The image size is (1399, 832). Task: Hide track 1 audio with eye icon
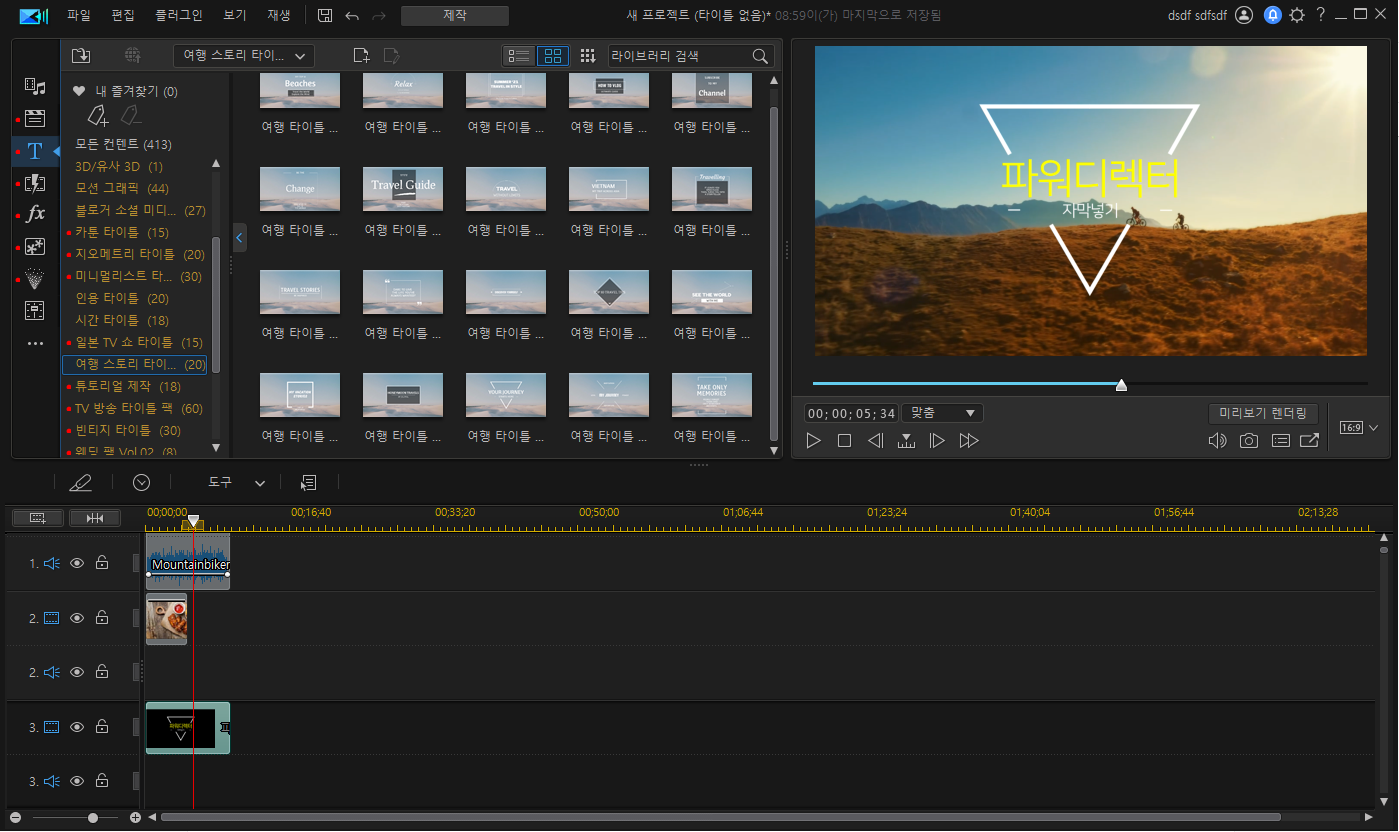77,563
